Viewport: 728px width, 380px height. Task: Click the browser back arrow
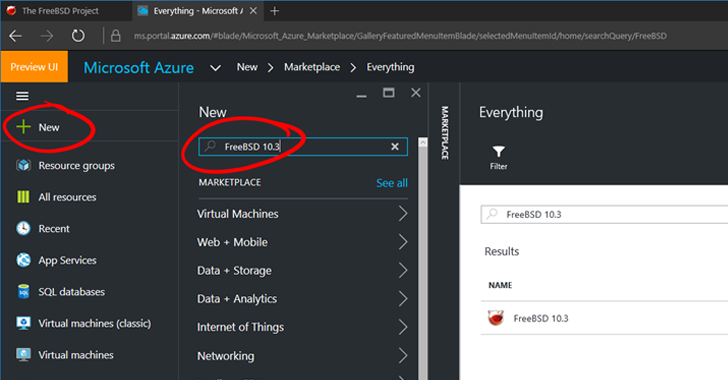(x=15, y=36)
